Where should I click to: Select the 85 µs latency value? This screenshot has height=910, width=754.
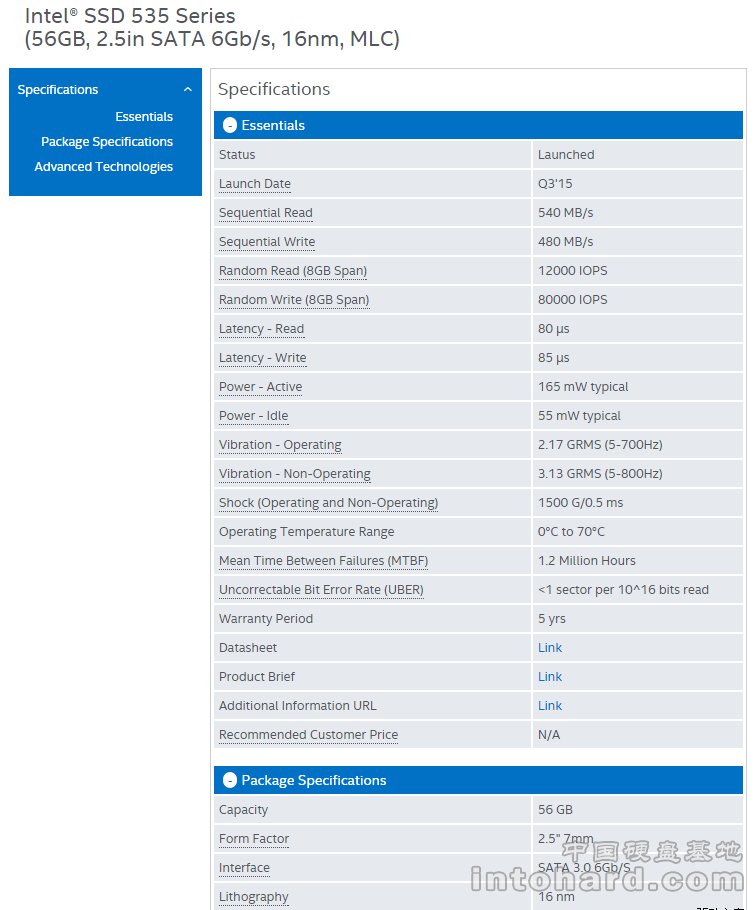click(x=553, y=358)
